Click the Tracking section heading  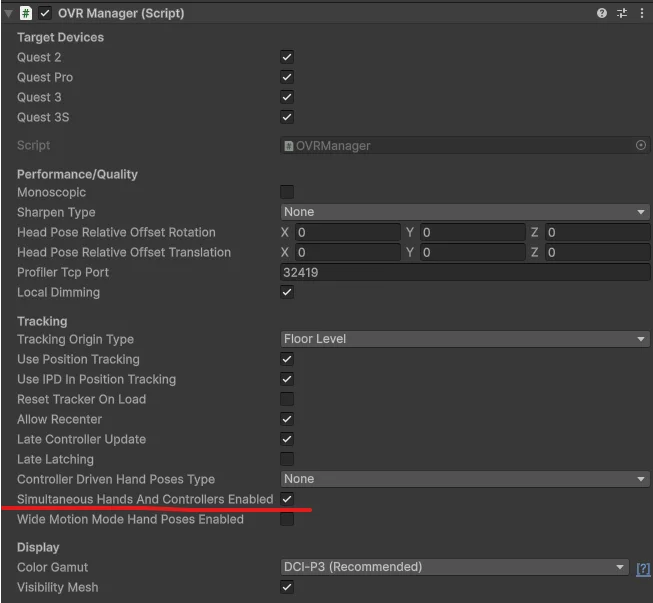tap(42, 321)
